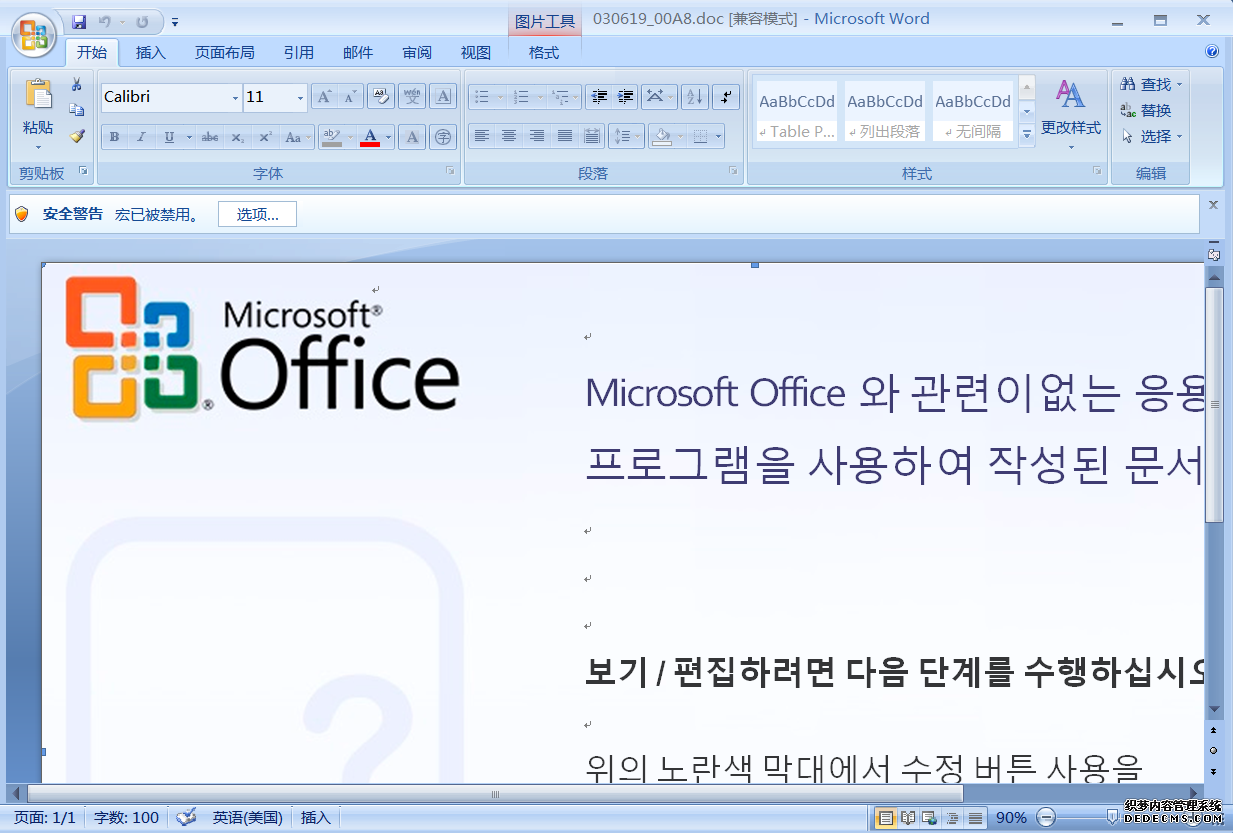Switch to draft view

click(x=974, y=818)
